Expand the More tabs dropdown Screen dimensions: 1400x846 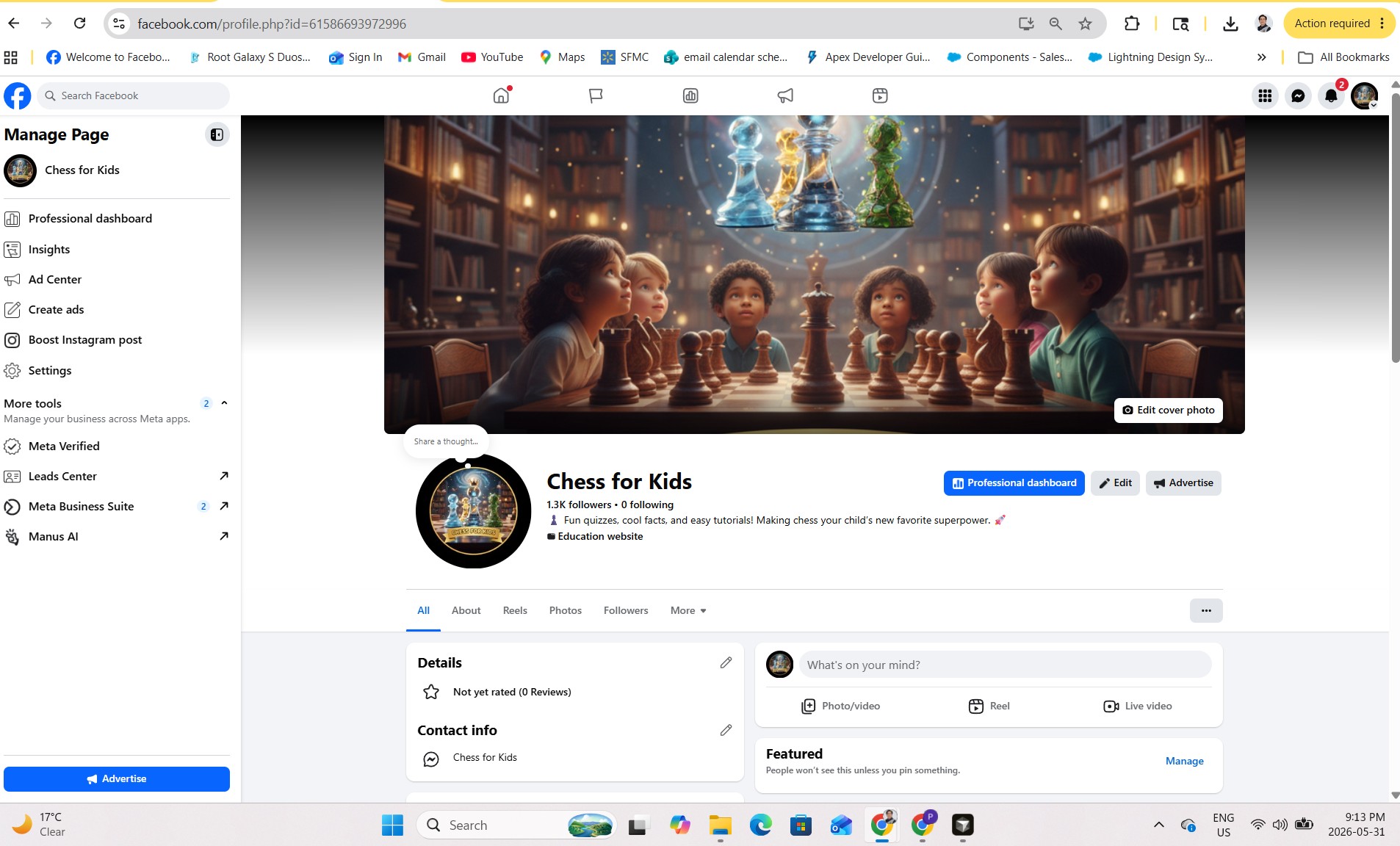pyautogui.click(x=688, y=610)
